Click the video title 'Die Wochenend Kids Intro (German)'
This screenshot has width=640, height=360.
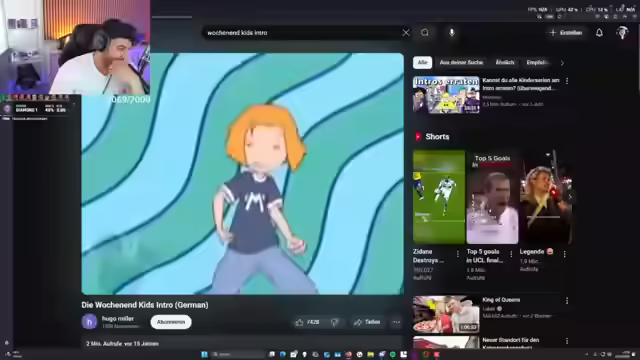[x=145, y=305]
